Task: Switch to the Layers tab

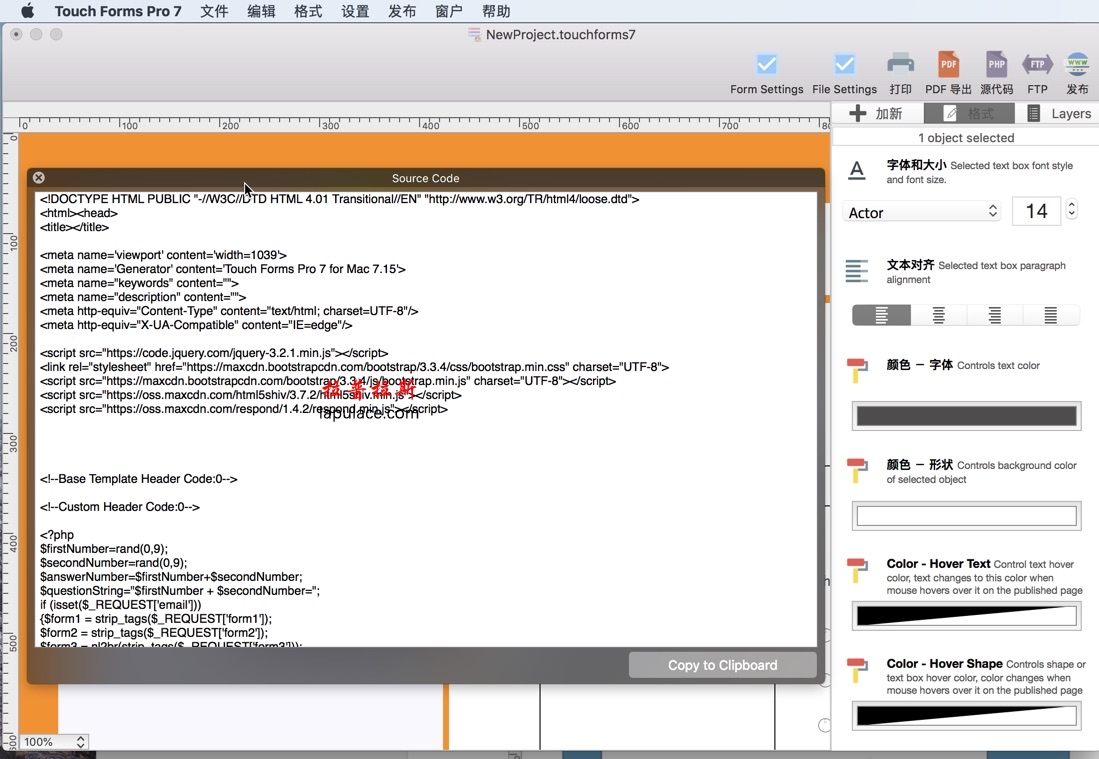Action: click(1058, 114)
